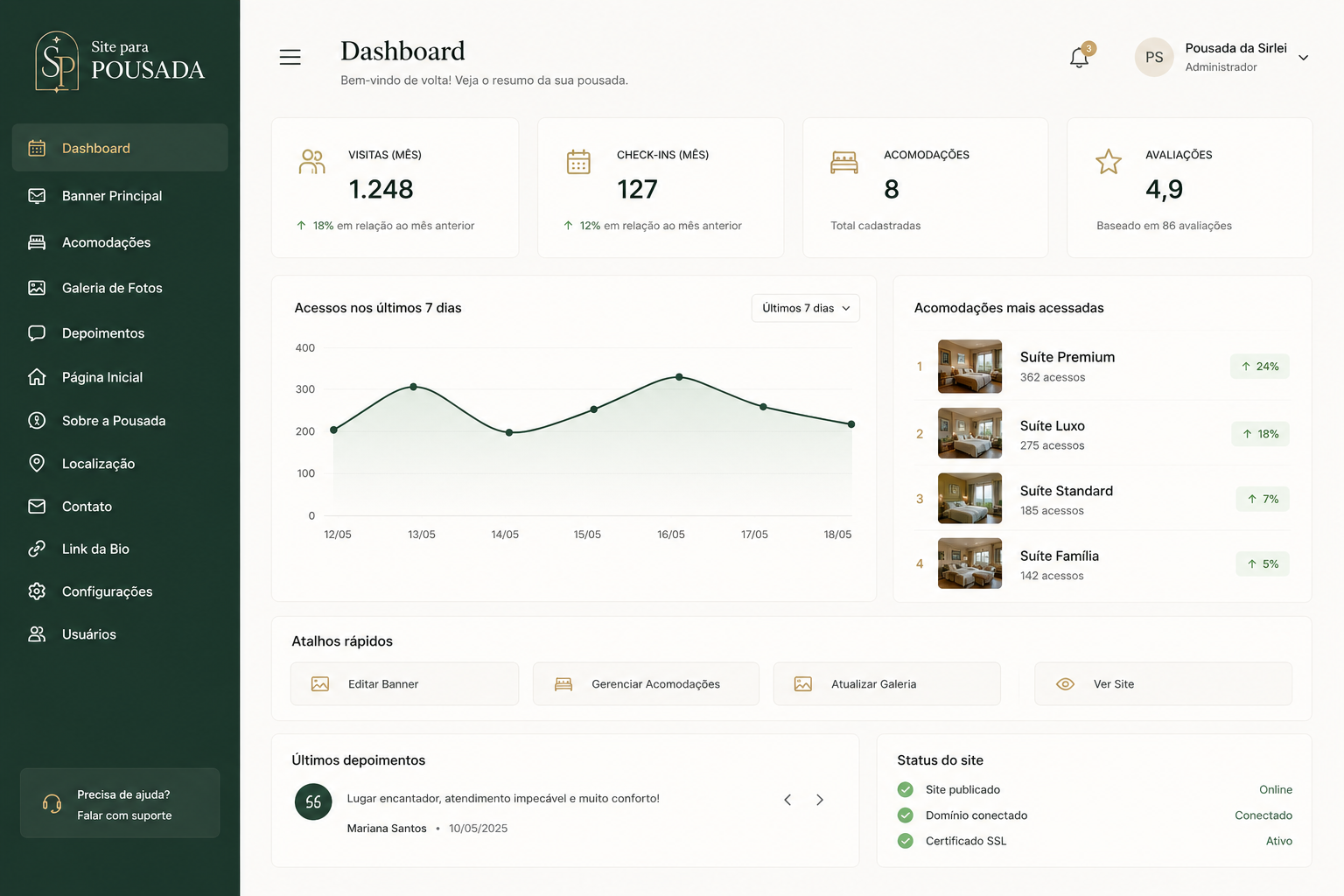
Task: Click the chart point at 18/05
Action: pos(851,424)
